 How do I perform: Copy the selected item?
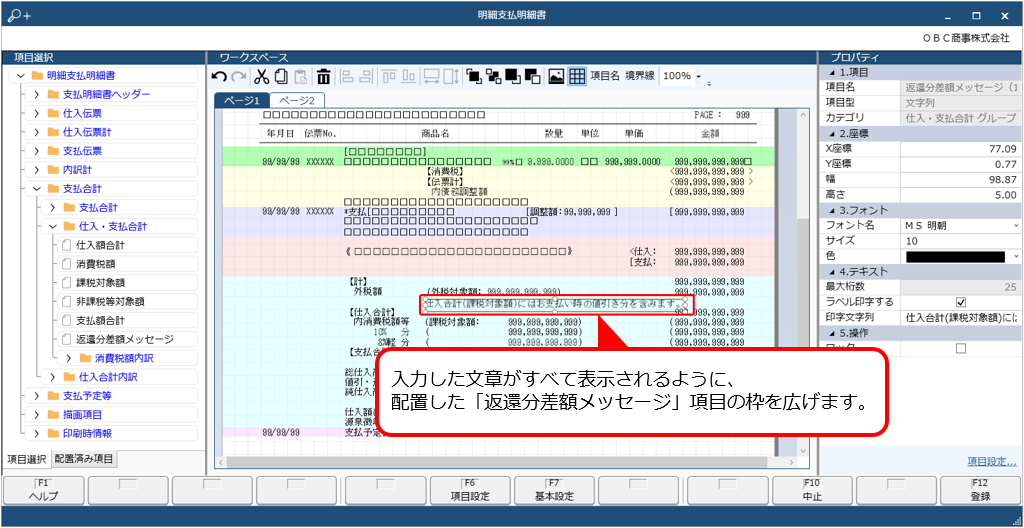pyautogui.click(x=281, y=76)
